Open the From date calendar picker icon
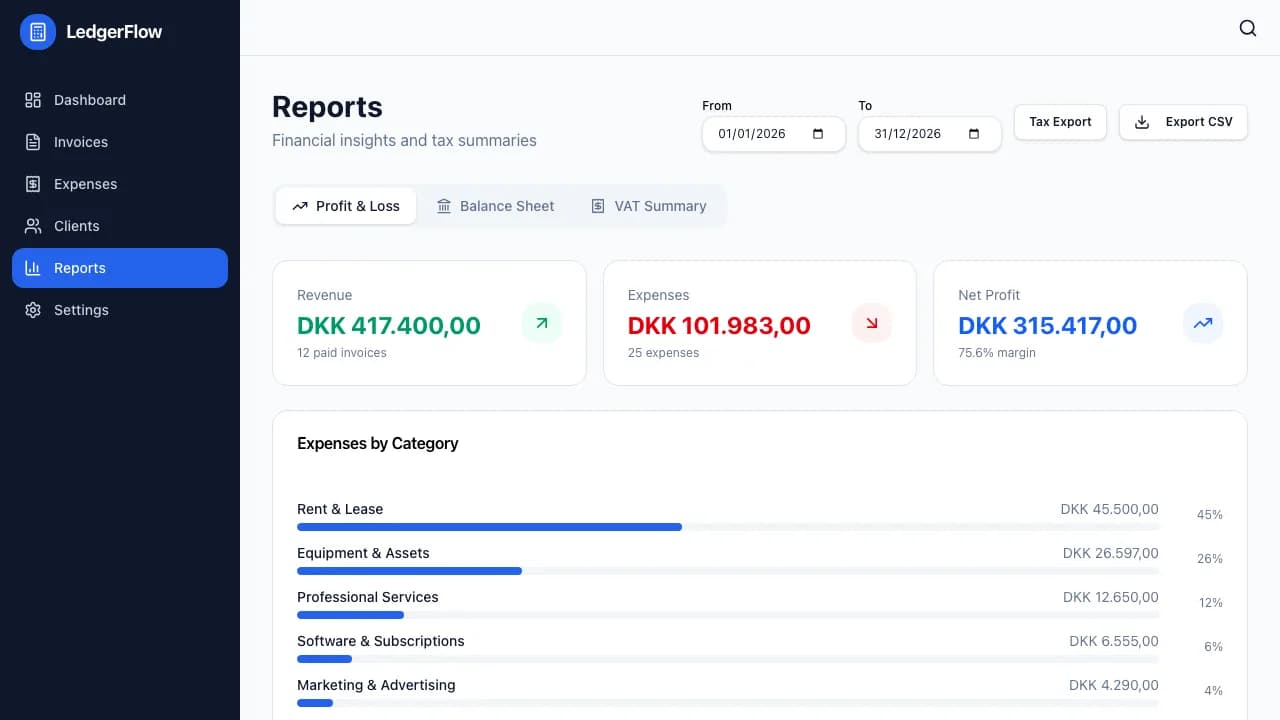This screenshot has height=720, width=1280. pyautogui.click(x=818, y=134)
